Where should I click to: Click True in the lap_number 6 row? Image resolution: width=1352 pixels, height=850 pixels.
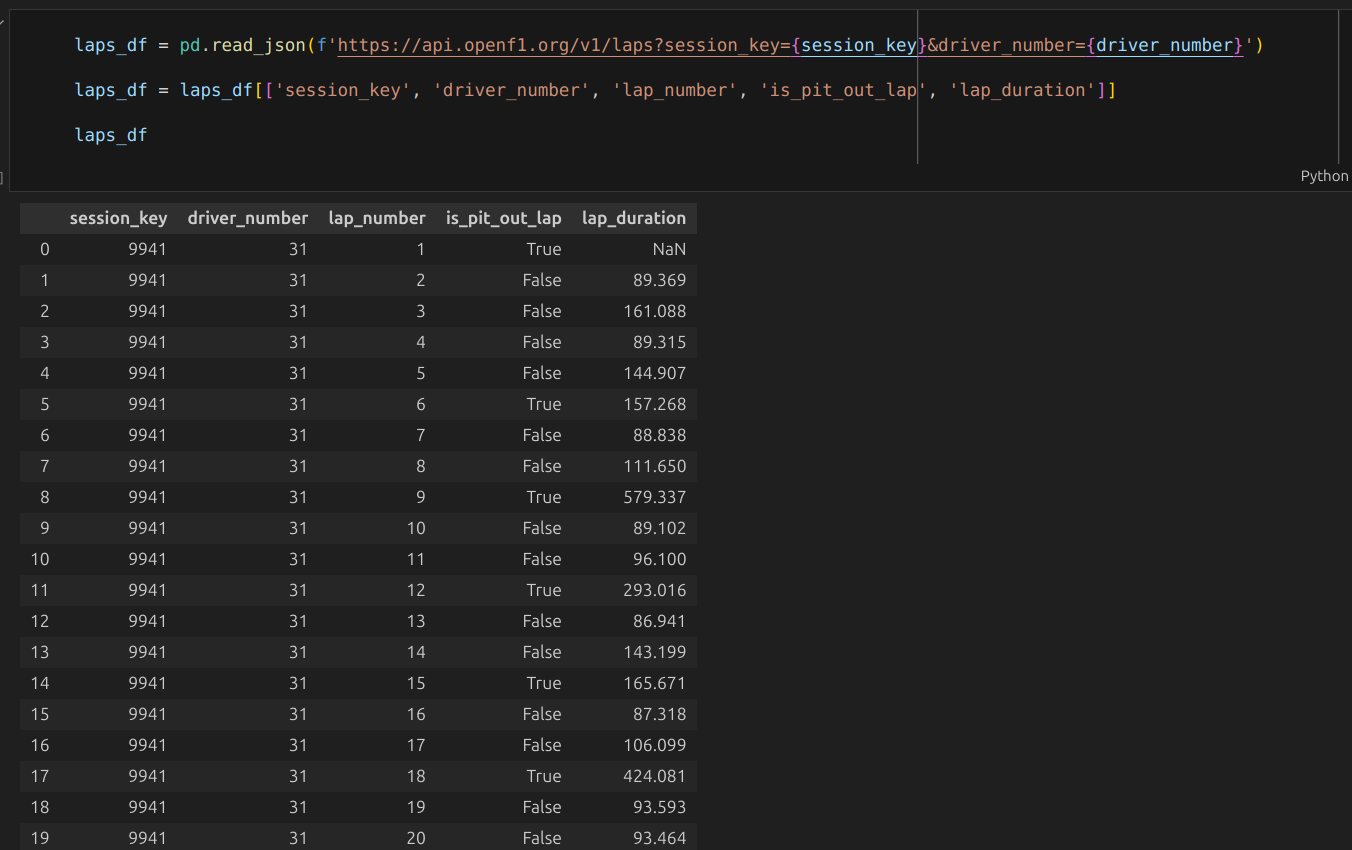click(x=544, y=404)
